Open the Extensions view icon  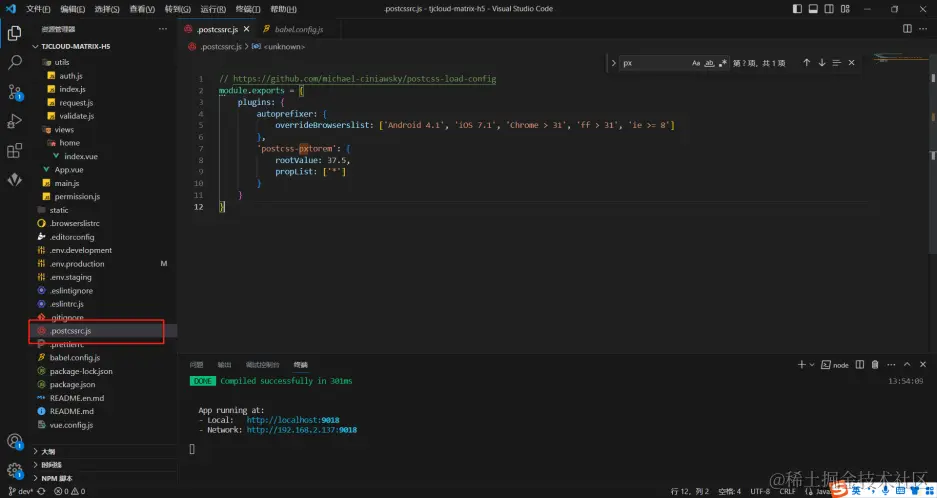click(15, 151)
